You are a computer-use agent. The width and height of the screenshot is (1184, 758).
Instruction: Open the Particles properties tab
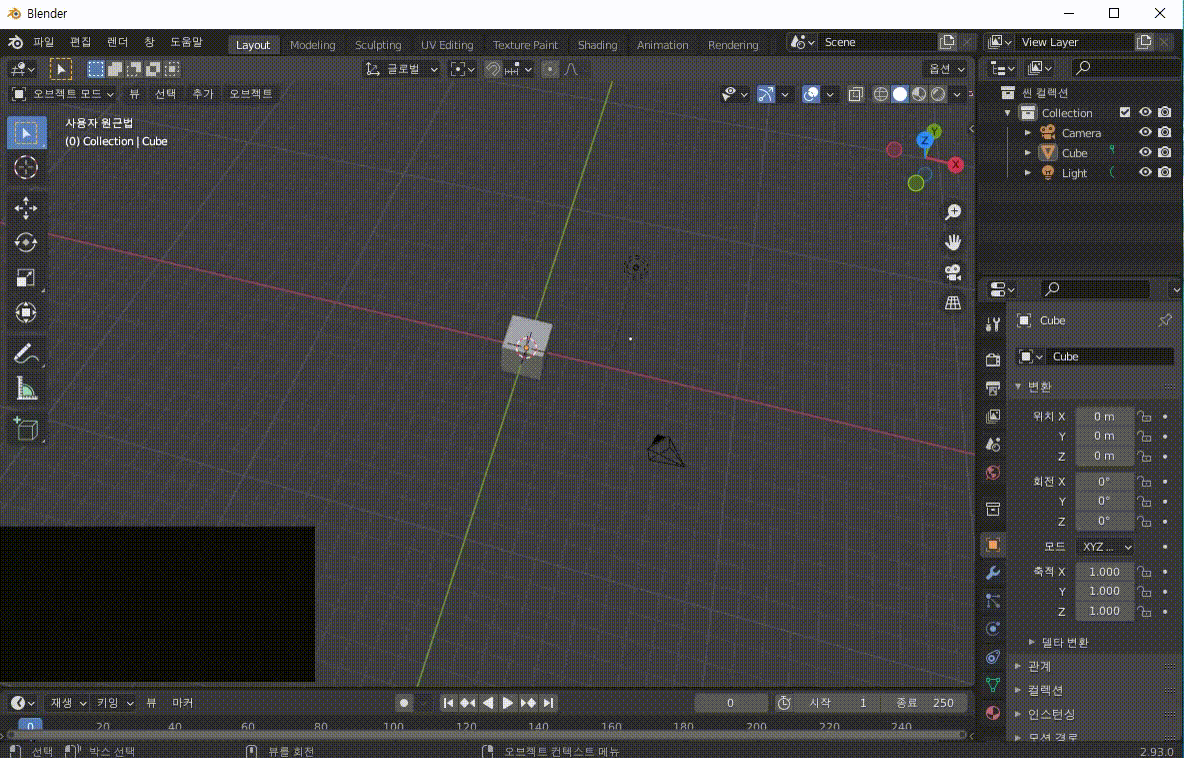993,601
